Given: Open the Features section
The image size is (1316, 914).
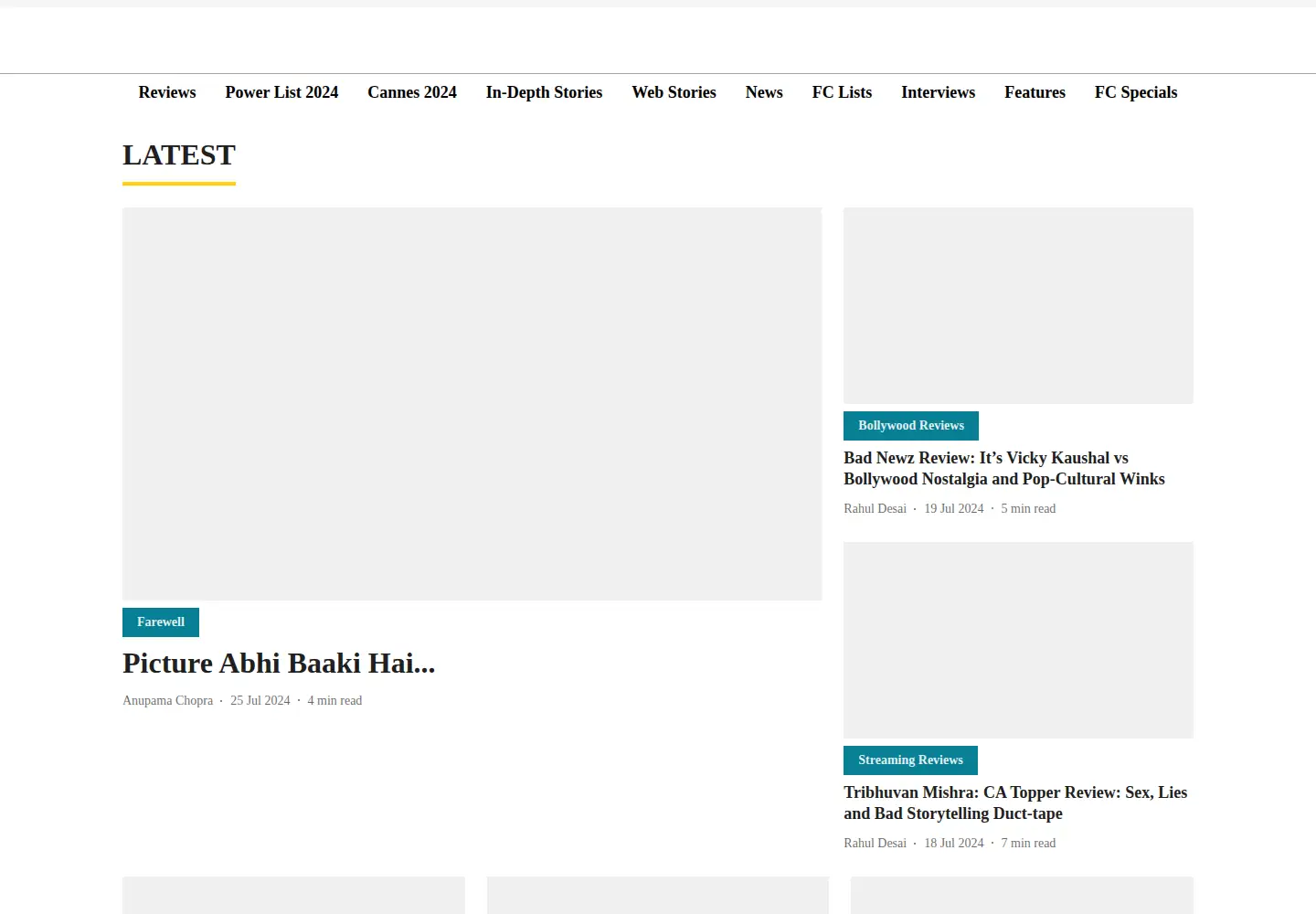Looking at the screenshot, I should click(1035, 92).
